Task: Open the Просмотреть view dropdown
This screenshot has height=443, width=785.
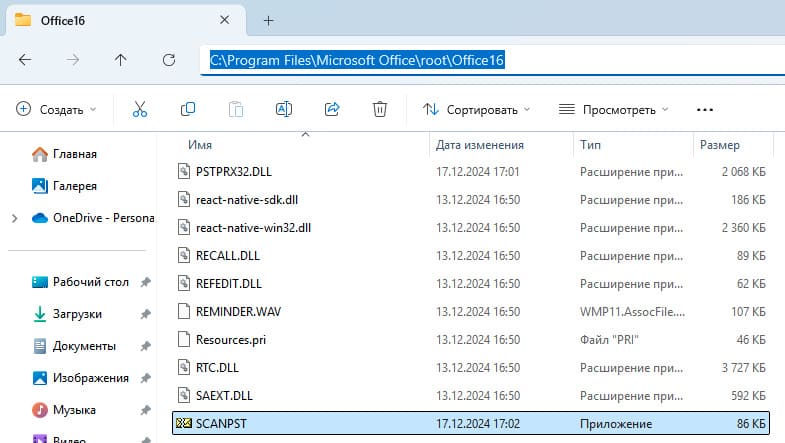Action: pos(613,109)
